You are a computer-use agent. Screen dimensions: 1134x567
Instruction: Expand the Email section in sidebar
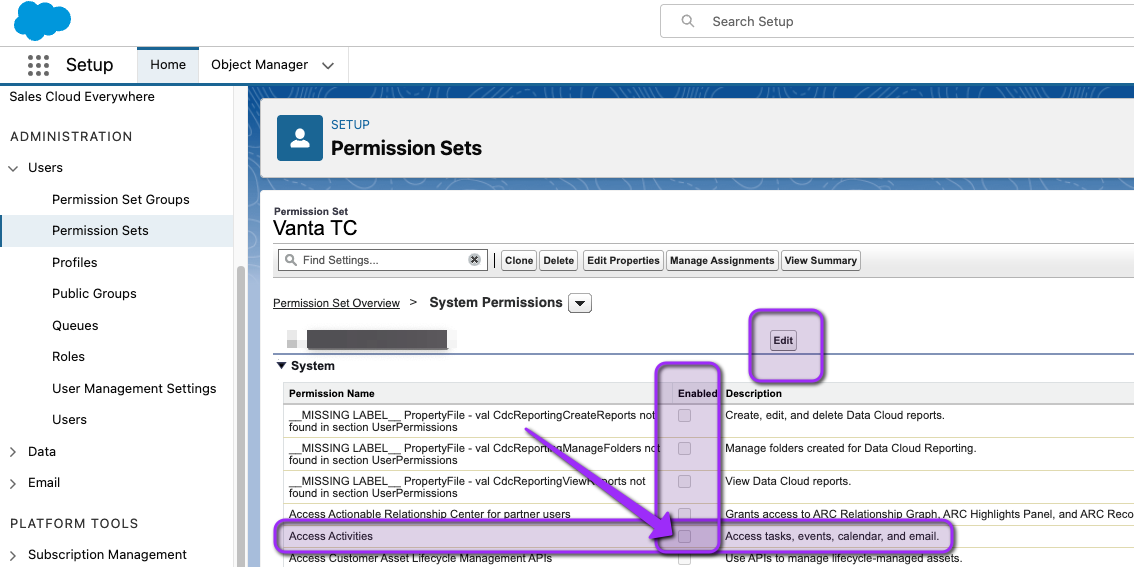pos(12,483)
